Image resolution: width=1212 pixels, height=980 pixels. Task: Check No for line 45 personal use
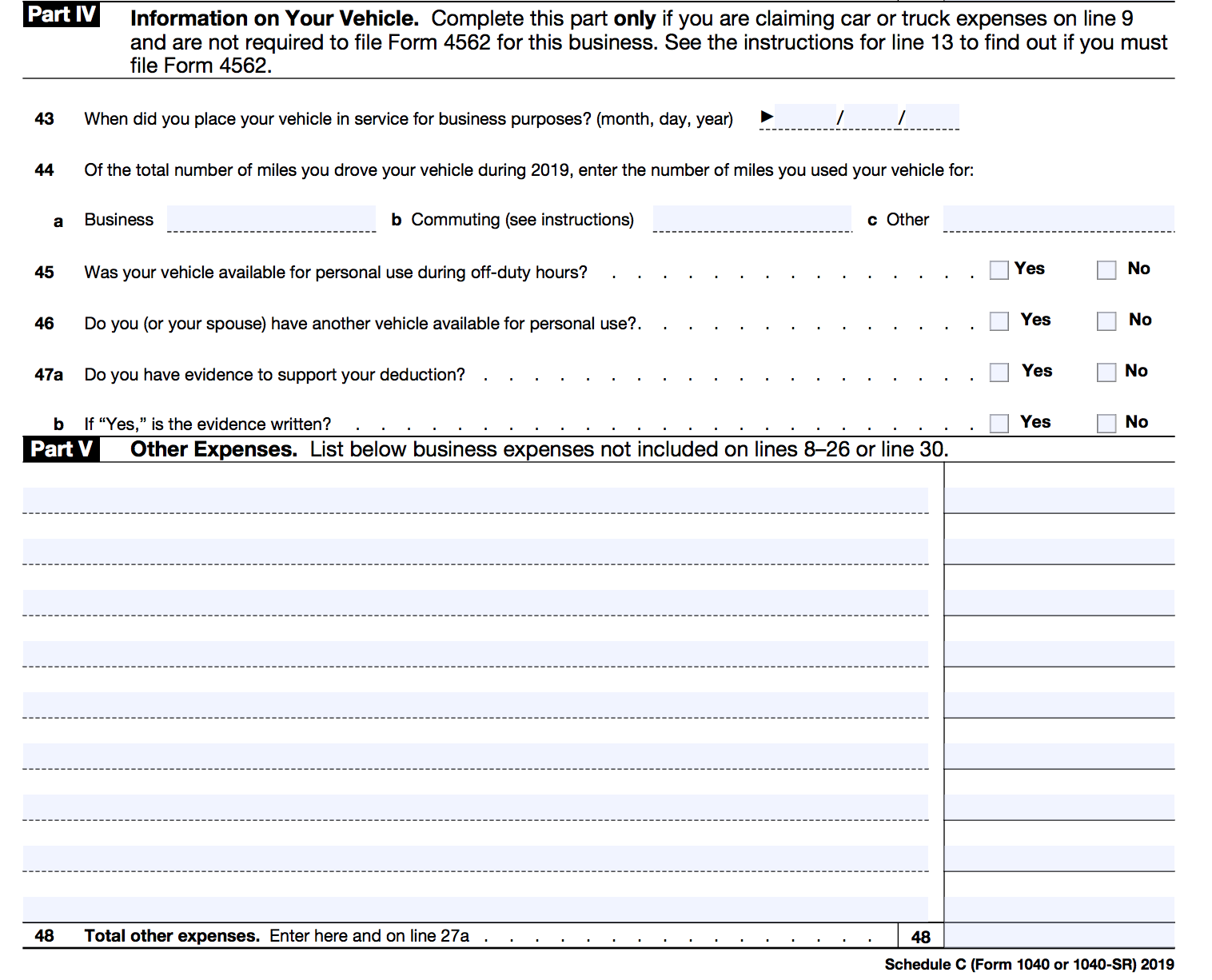(1106, 270)
